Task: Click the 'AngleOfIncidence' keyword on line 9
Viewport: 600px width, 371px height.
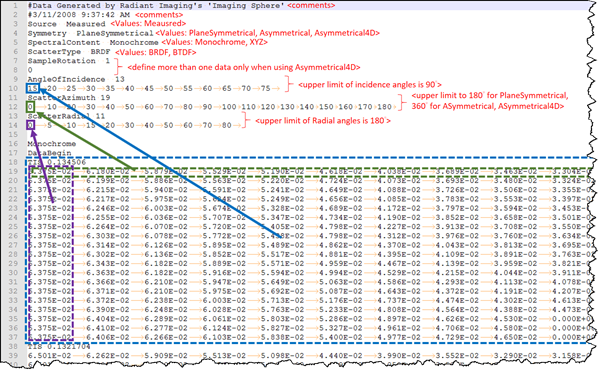Action: 66,79
